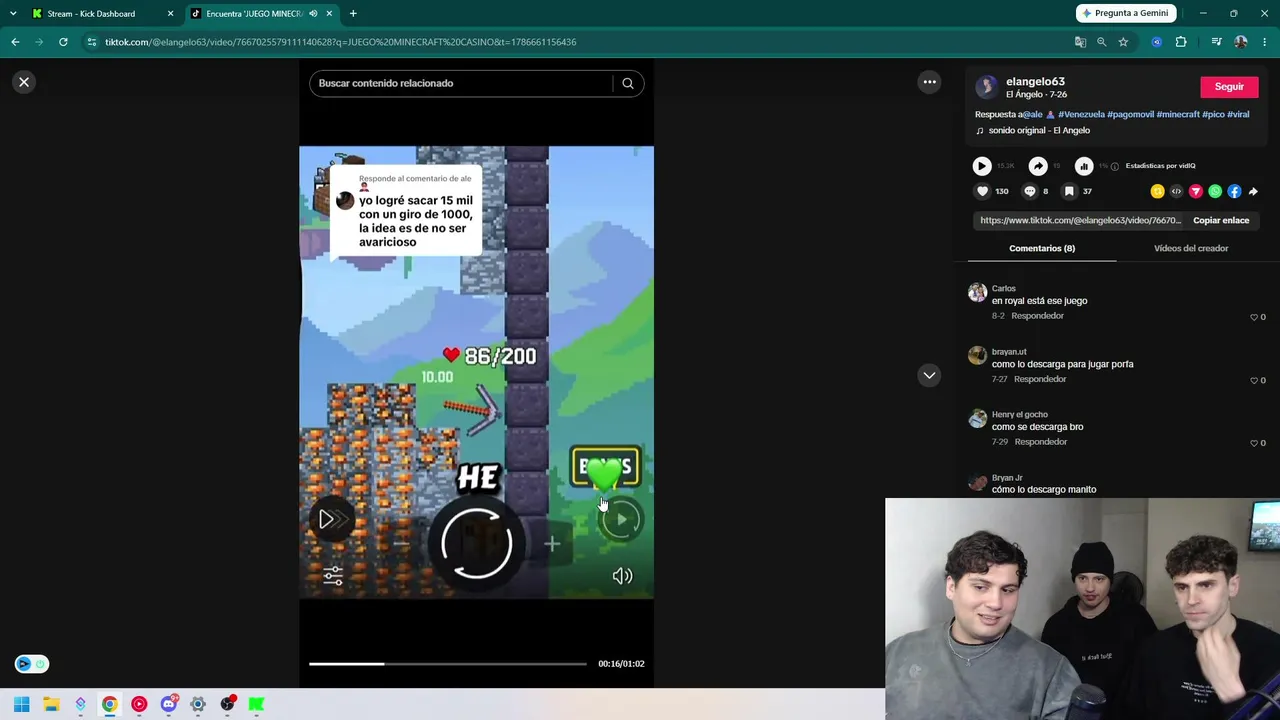The height and width of the screenshot is (720, 1280).
Task: Open the #minecraft hashtag
Action: point(1178,115)
